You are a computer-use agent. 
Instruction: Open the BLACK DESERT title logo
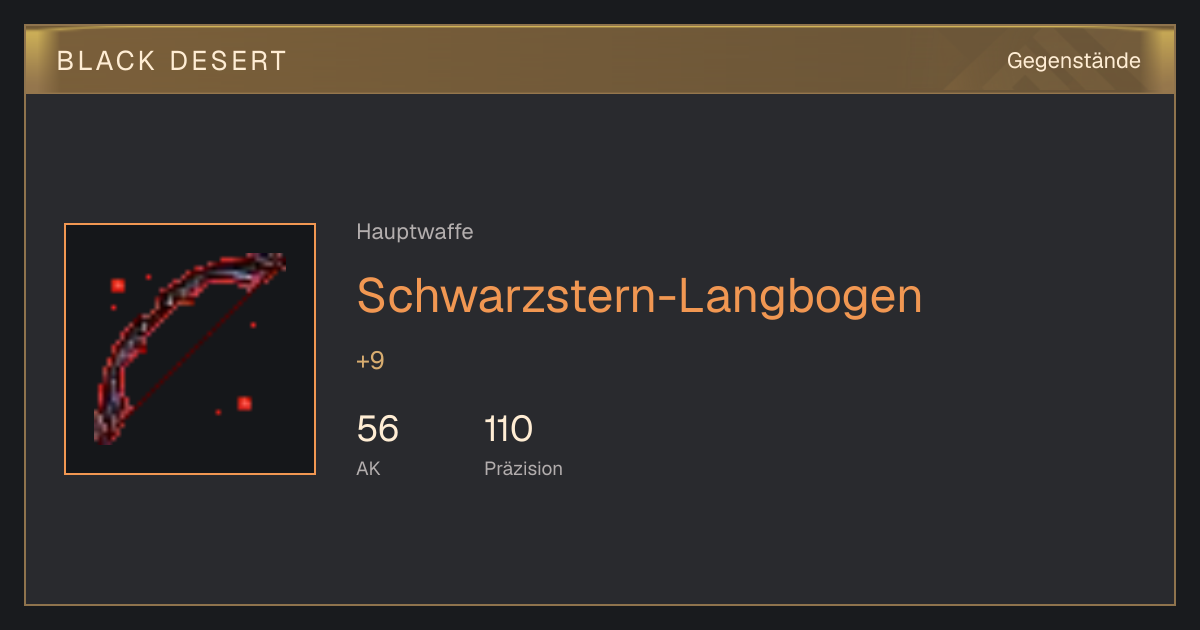172,61
